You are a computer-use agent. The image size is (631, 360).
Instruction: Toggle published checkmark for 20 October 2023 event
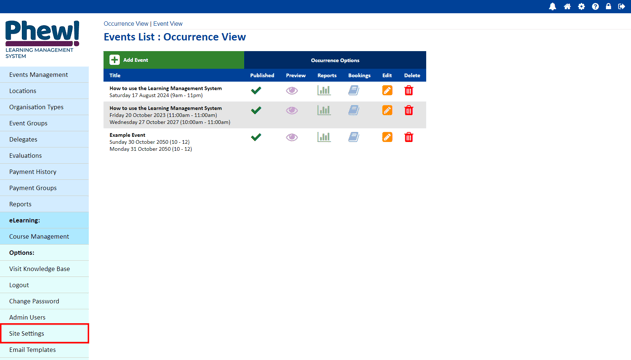[256, 110]
